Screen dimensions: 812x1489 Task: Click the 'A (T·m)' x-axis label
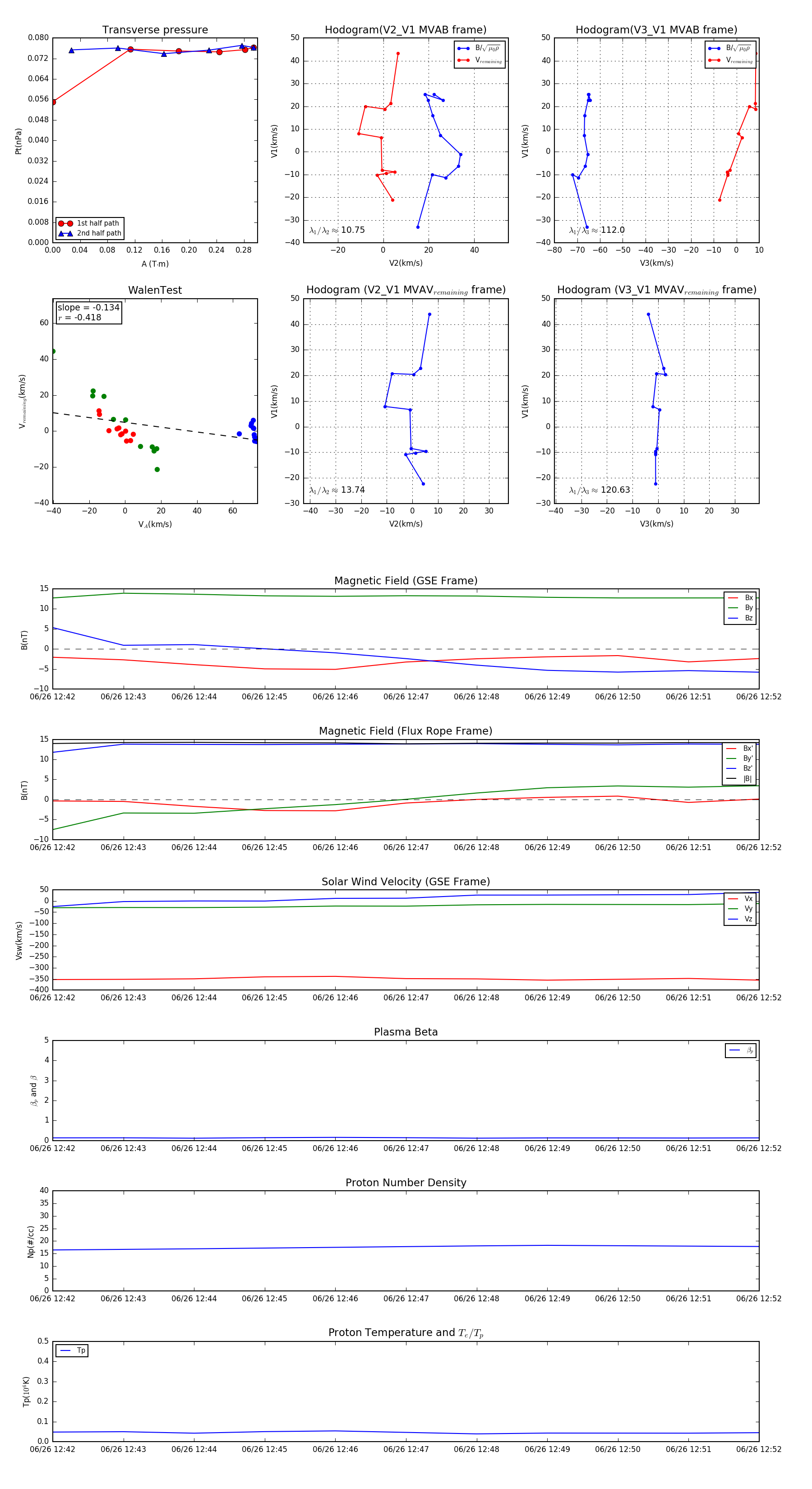155,264
